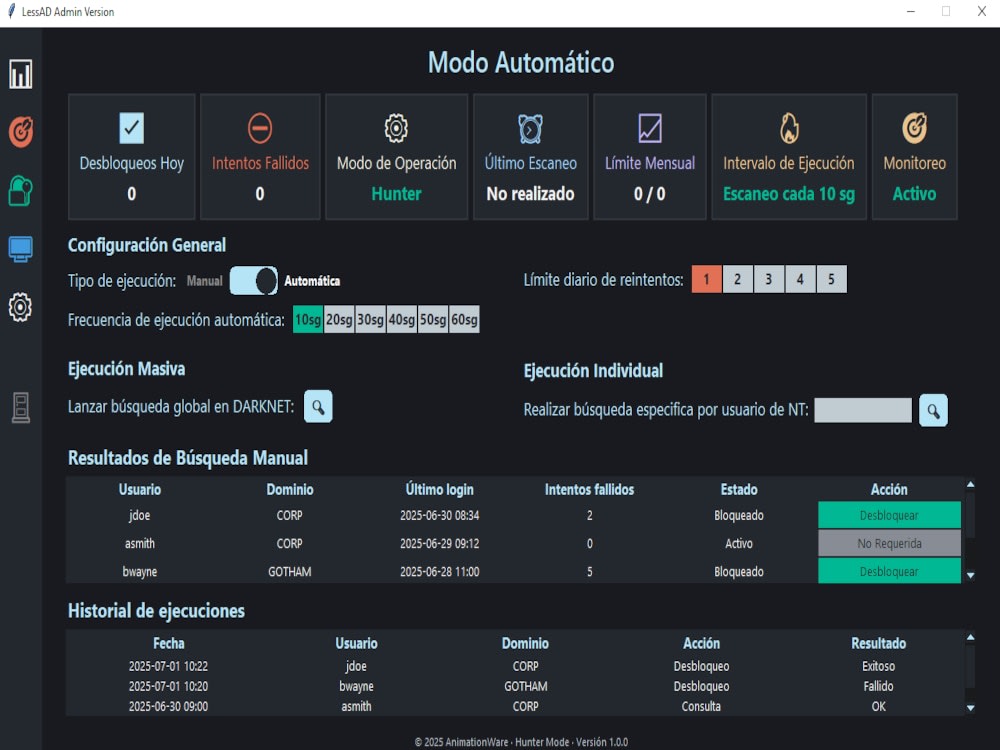This screenshot has width=1000, height=750.
Task: Click the Modo de Operación gear icon
Action: (396, 128)
